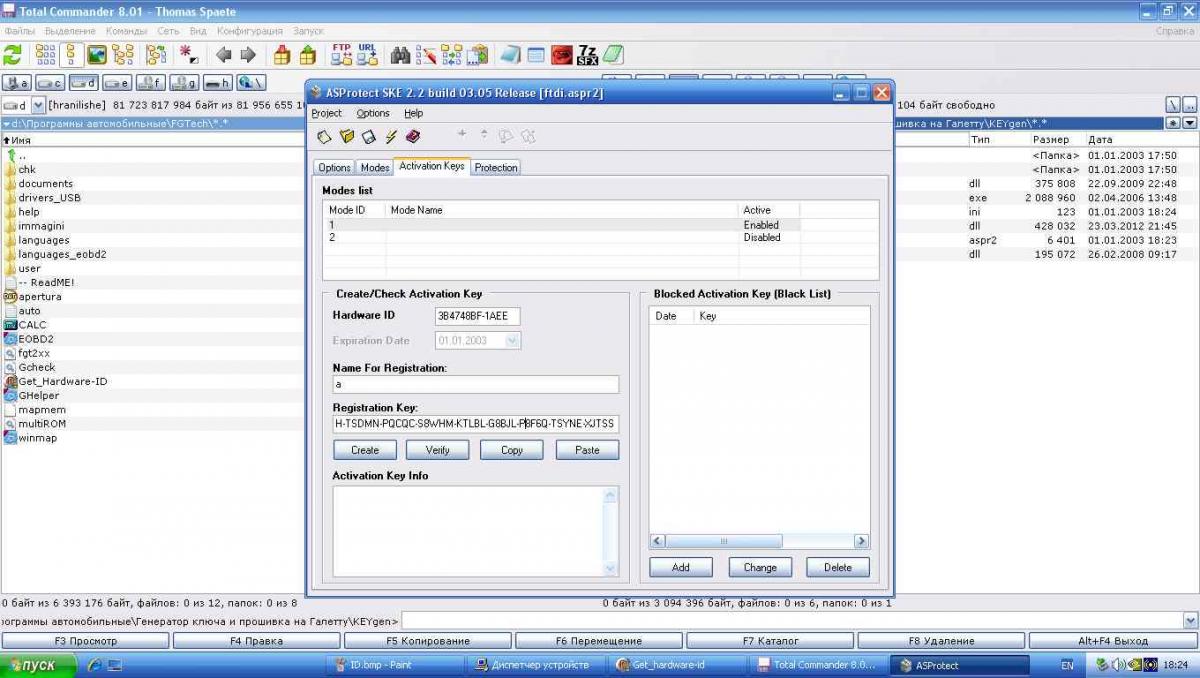The width and height of the screenshot is (1200, 678).
Task: Click the Add blacklist button
Action: pos(681,567)
